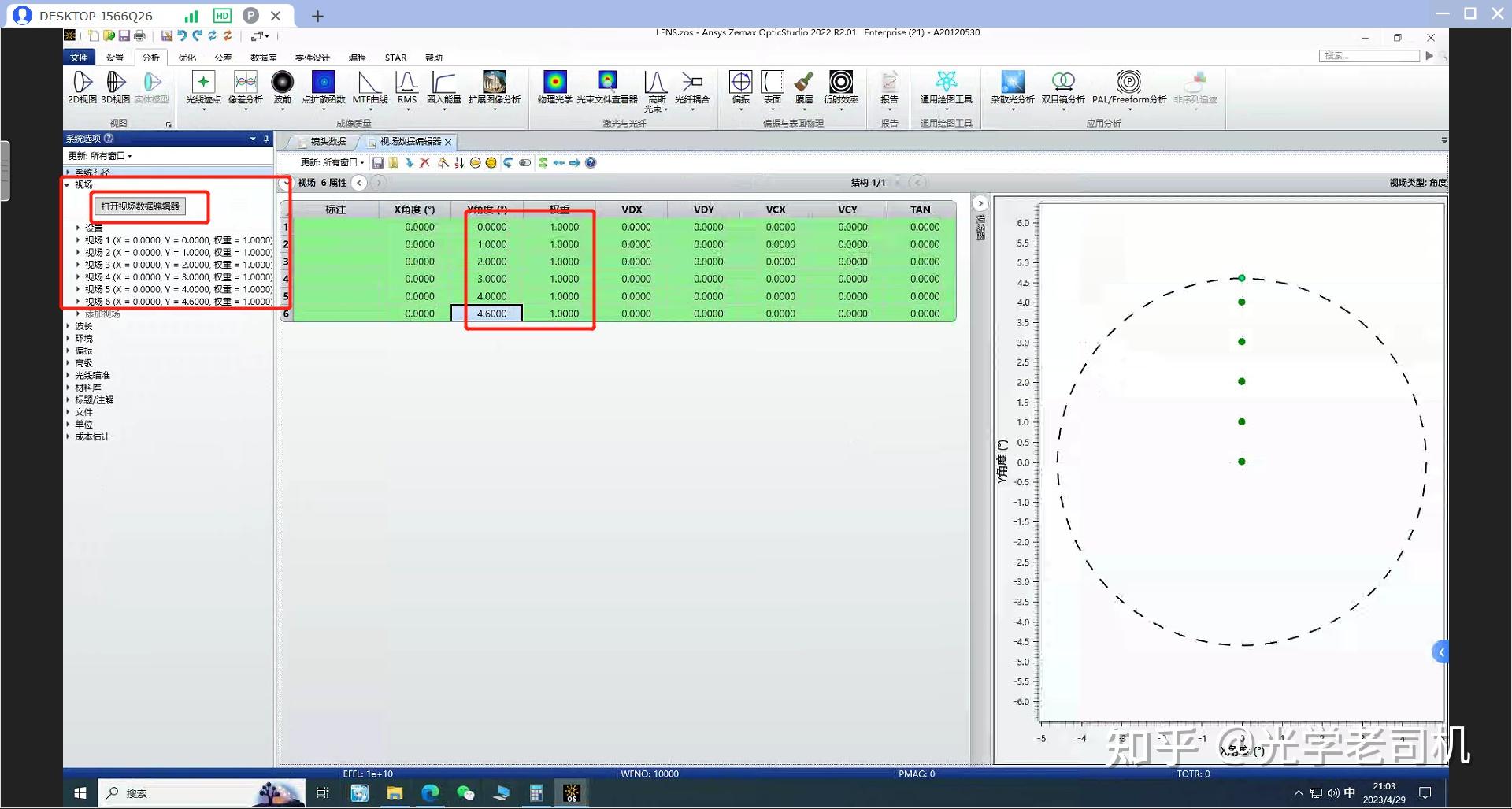The image size is (1512, 809).
Task: Open File Explorer from taskbar
Action: (x=395, y=792)
